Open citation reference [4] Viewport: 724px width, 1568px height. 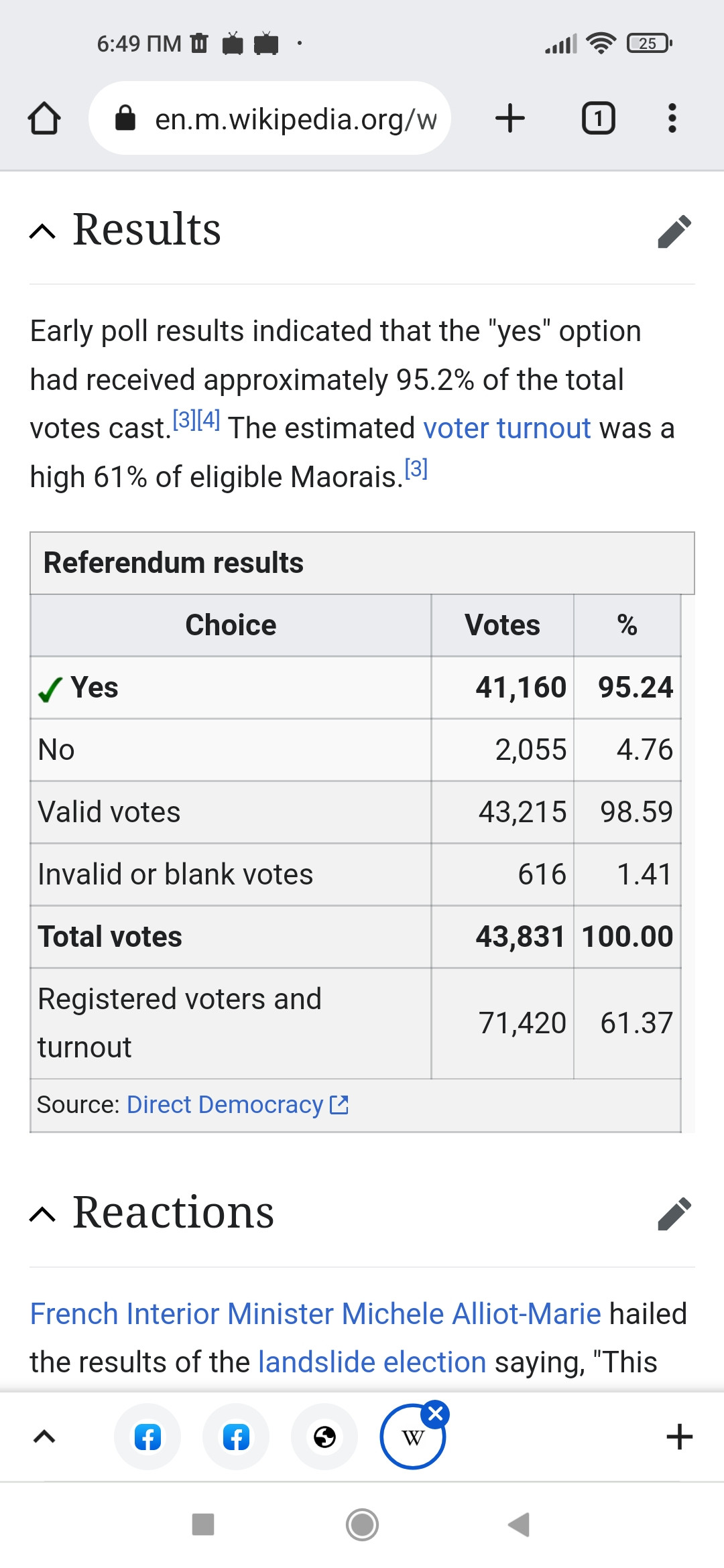click(208, 420)
